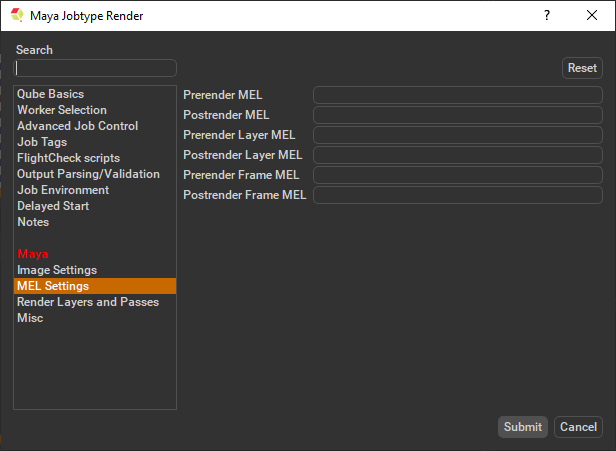This screenshot has height=451, width=616.
Task: Select Qube Basics in the list
Action: point(50,94)
